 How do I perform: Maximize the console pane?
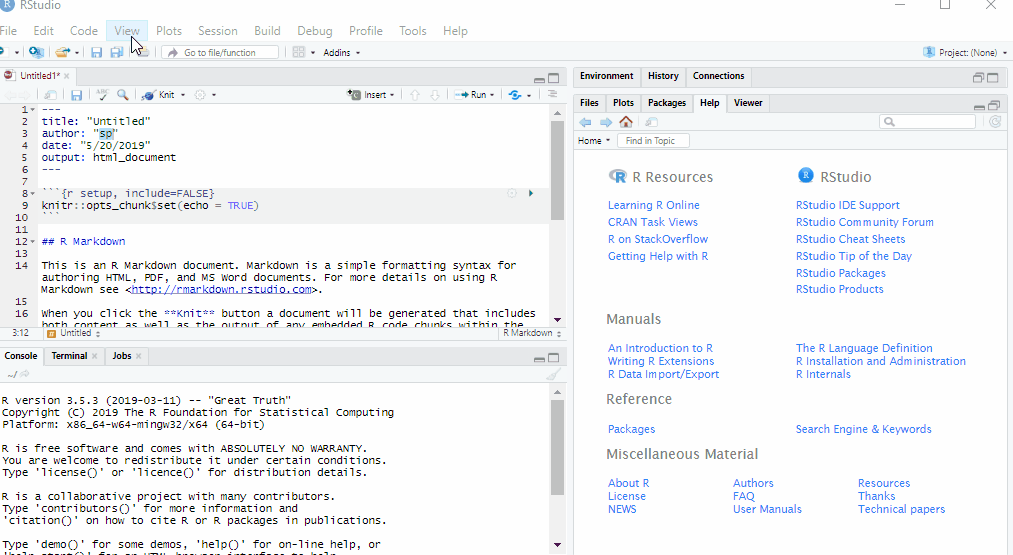[554, 358]
